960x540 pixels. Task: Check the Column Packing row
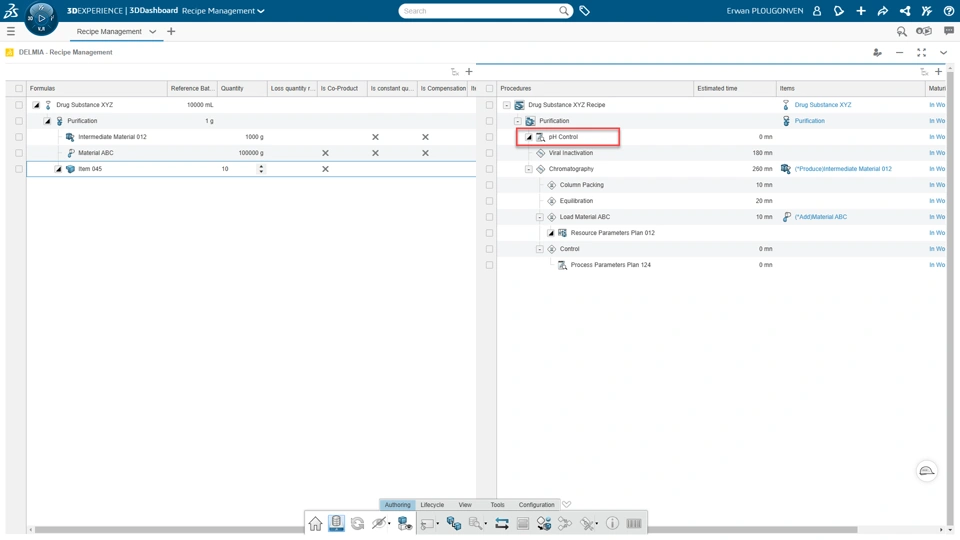tap(489, 185)
